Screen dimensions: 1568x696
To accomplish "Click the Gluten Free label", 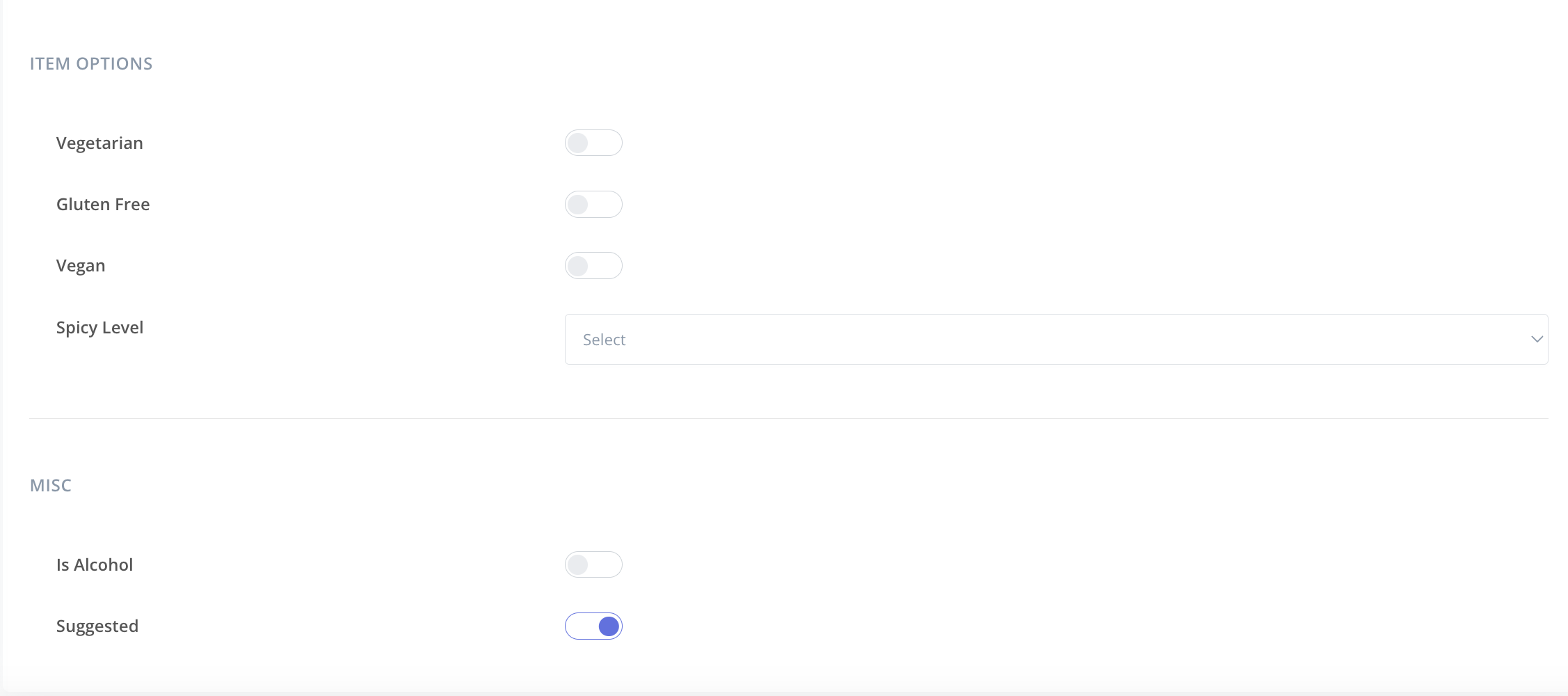I will 103,204.
